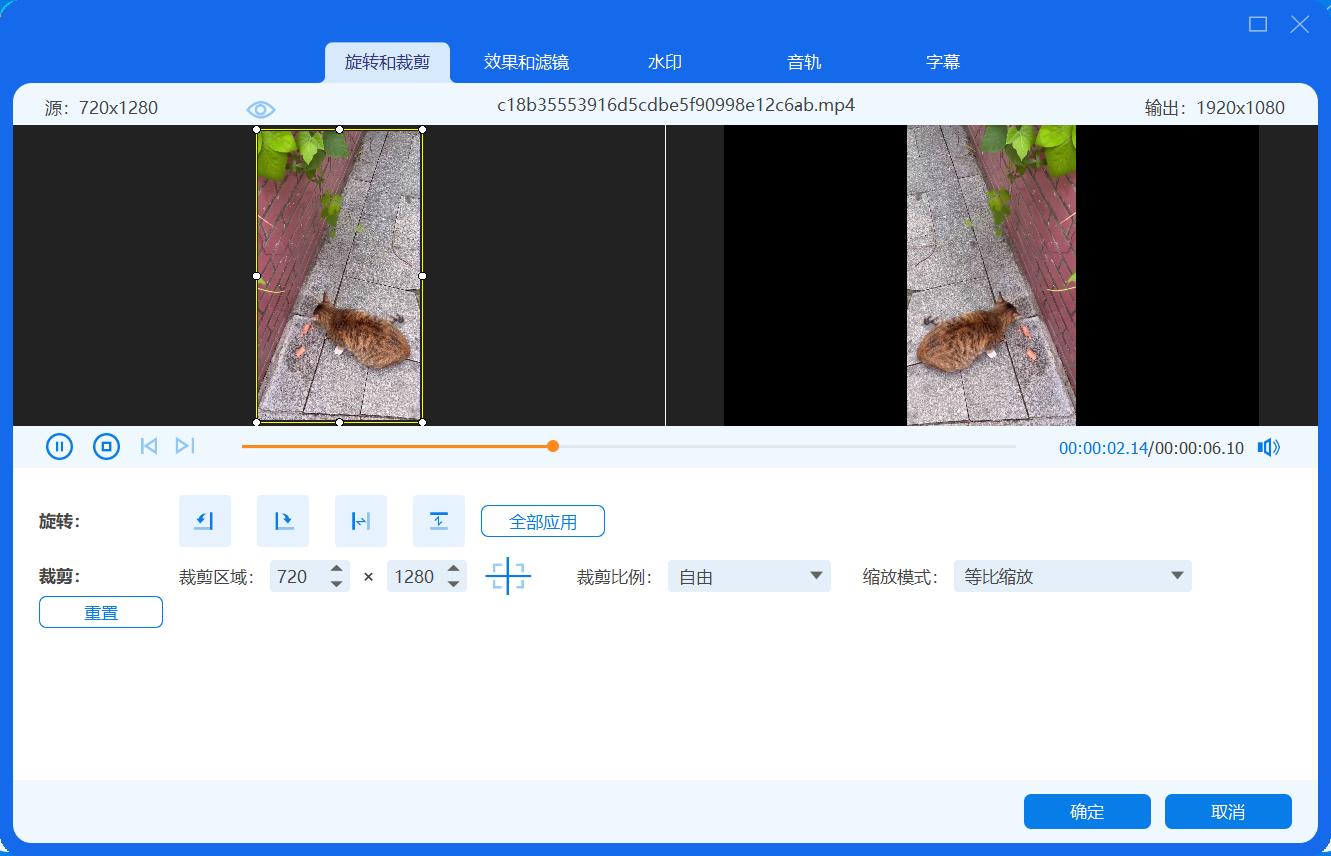Open the 缩放模式 scaling mode dropdown

[1071, 576]
